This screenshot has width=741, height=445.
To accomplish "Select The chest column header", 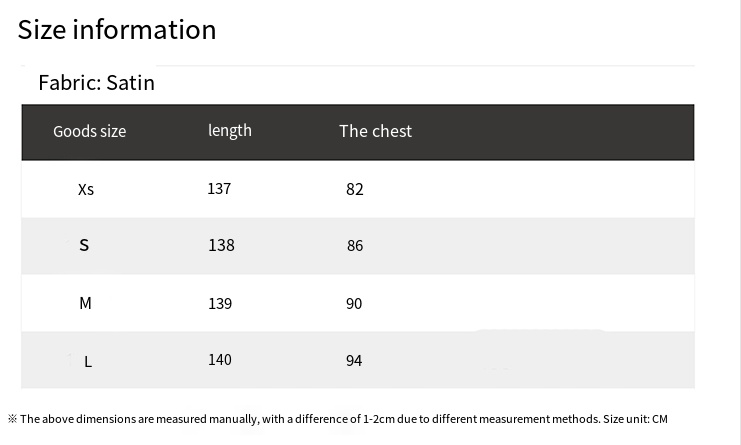I will [375, 131].
